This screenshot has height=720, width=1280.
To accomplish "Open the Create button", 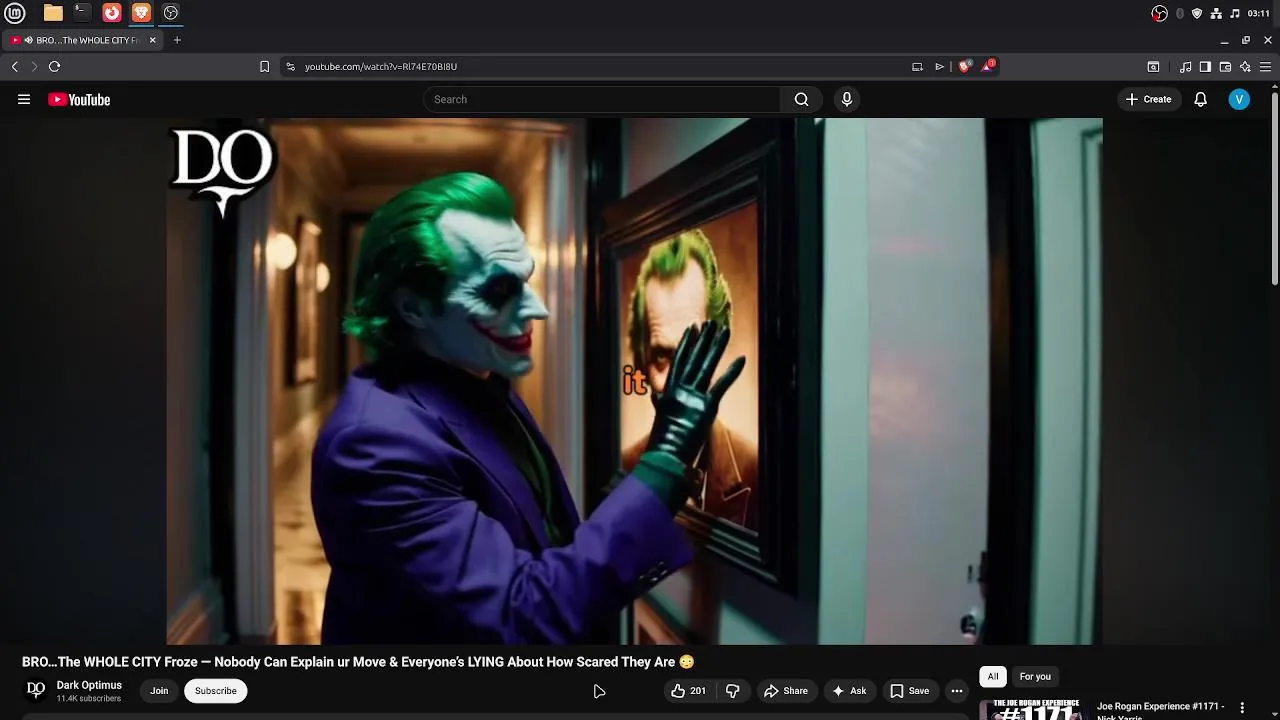I will pos(1148,99).
